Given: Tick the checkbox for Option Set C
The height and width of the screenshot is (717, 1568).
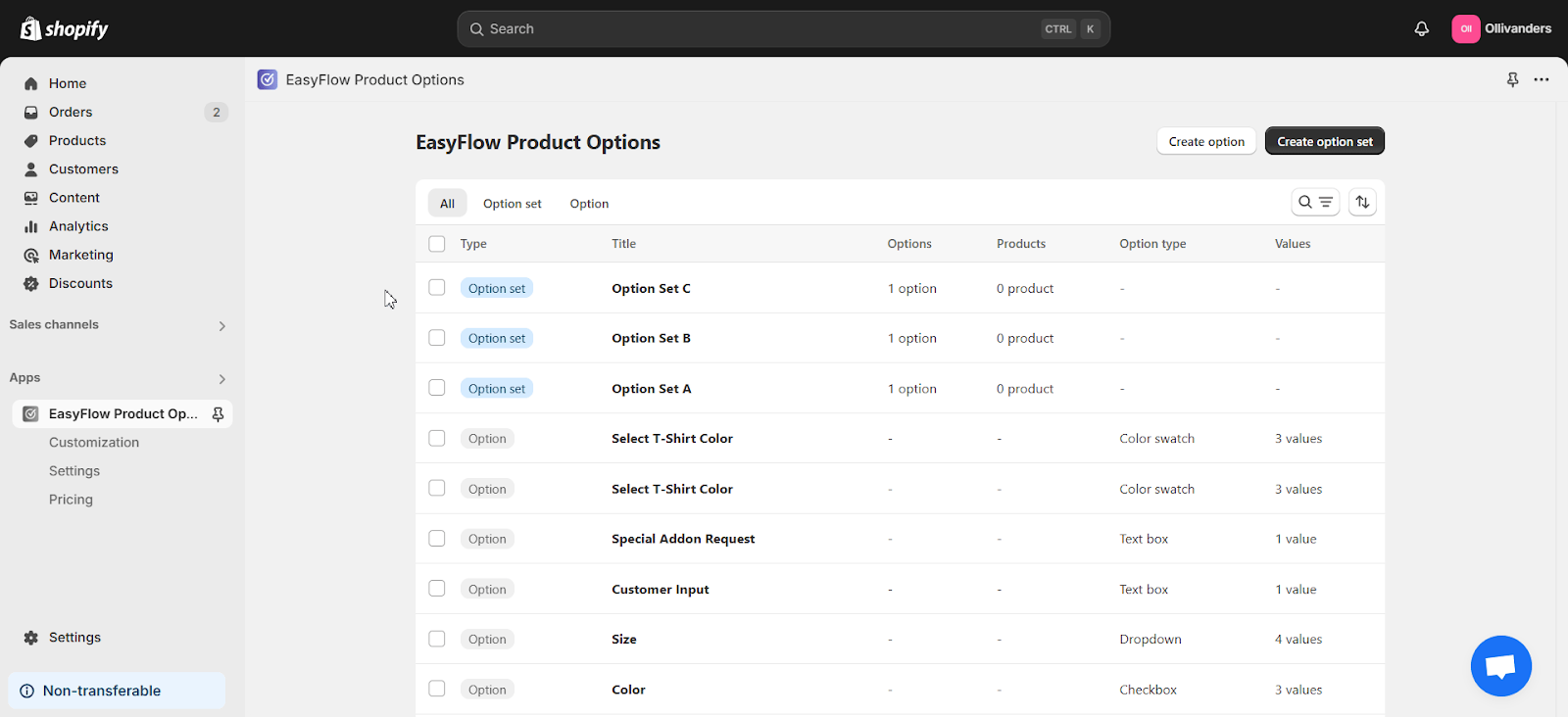Looking at the screenshot, I should pos(437,288).
